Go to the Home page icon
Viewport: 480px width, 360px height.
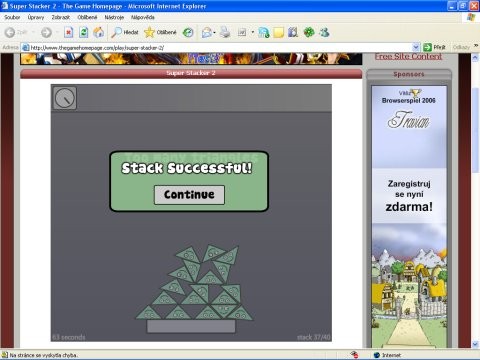(98, 32)
